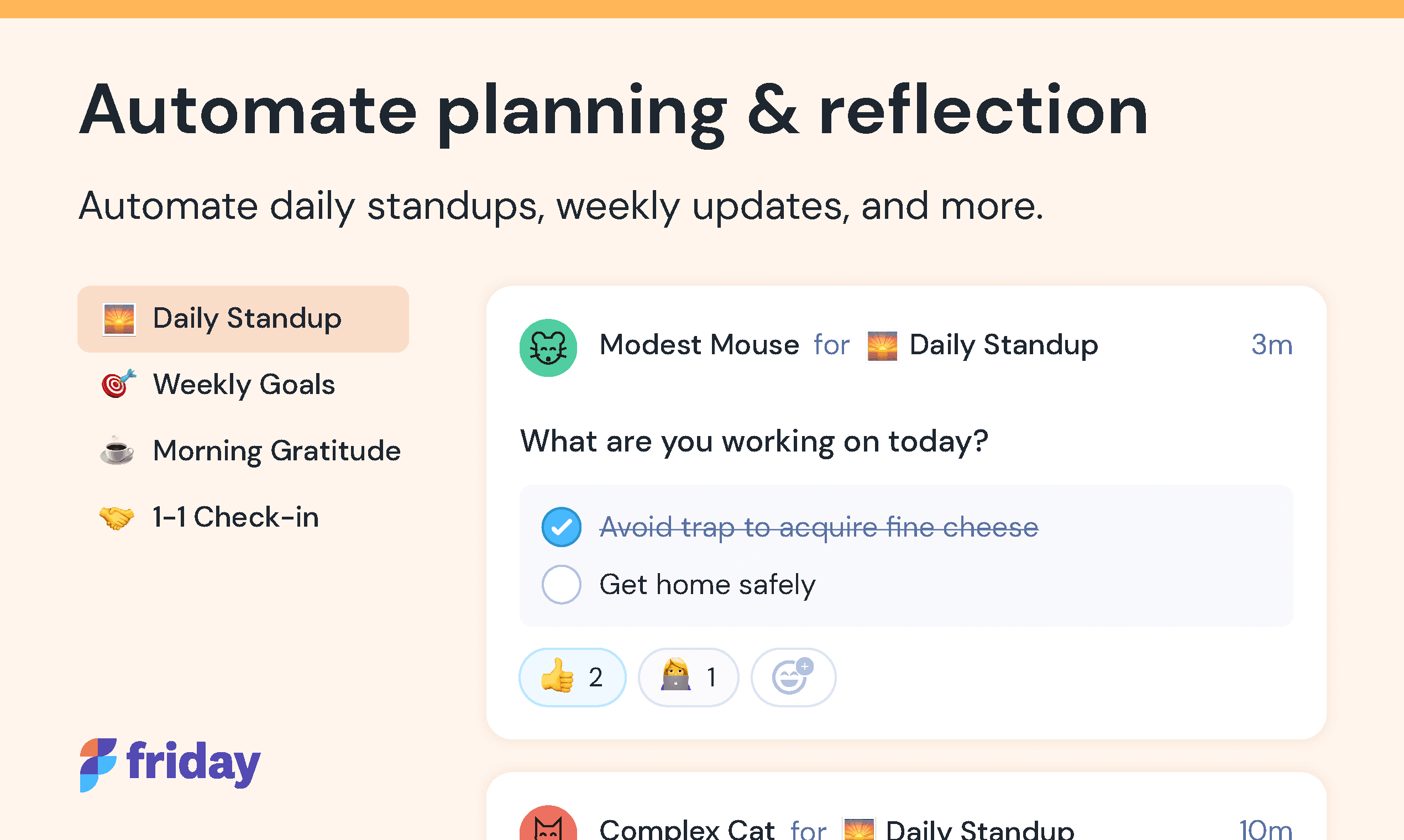
Task: Check off 'Get home safely' task
Action: (x=561, y=584)
